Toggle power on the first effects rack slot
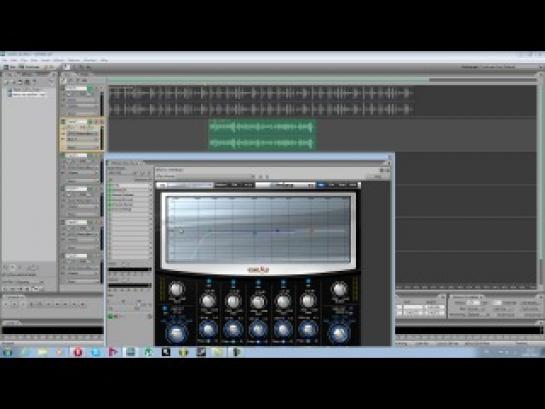This screenshot has height=409, width=545. (111, 186)
